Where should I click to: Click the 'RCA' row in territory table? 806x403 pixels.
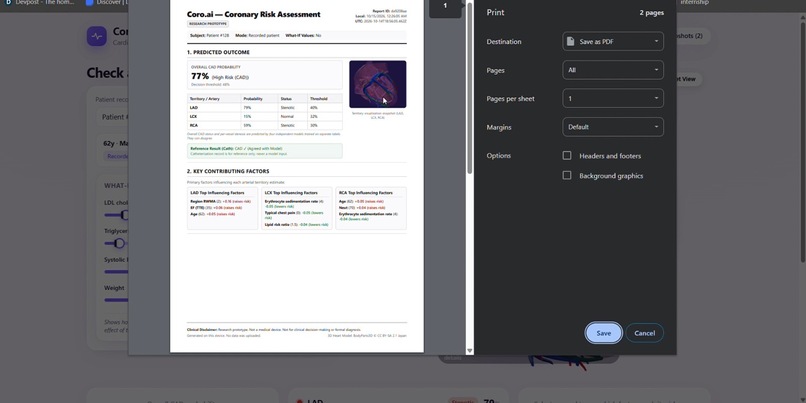tap(265, 125)
